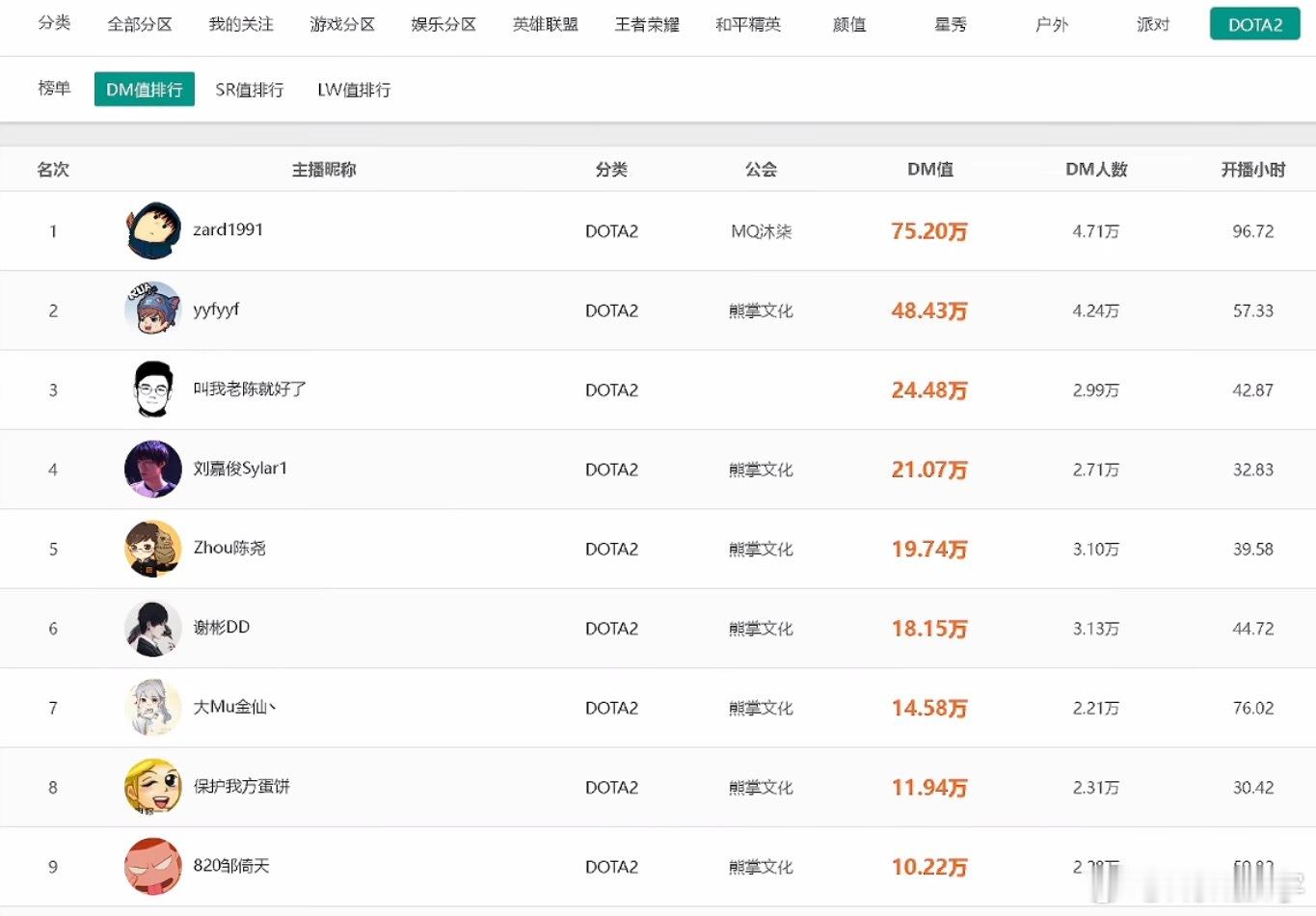This screenshot has width=1316, height=916.
Task: Click broadcast hours 76.02
Action: (x=1253, y=708)
